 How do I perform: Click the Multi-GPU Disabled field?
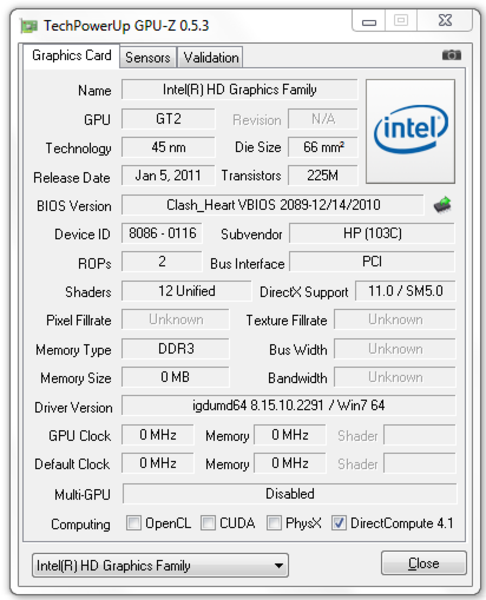(290, 494)
